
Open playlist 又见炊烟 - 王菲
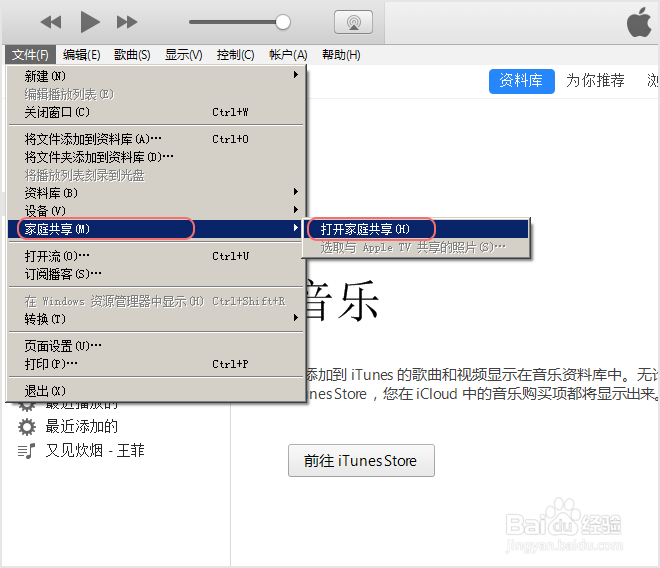click(95, 451)
